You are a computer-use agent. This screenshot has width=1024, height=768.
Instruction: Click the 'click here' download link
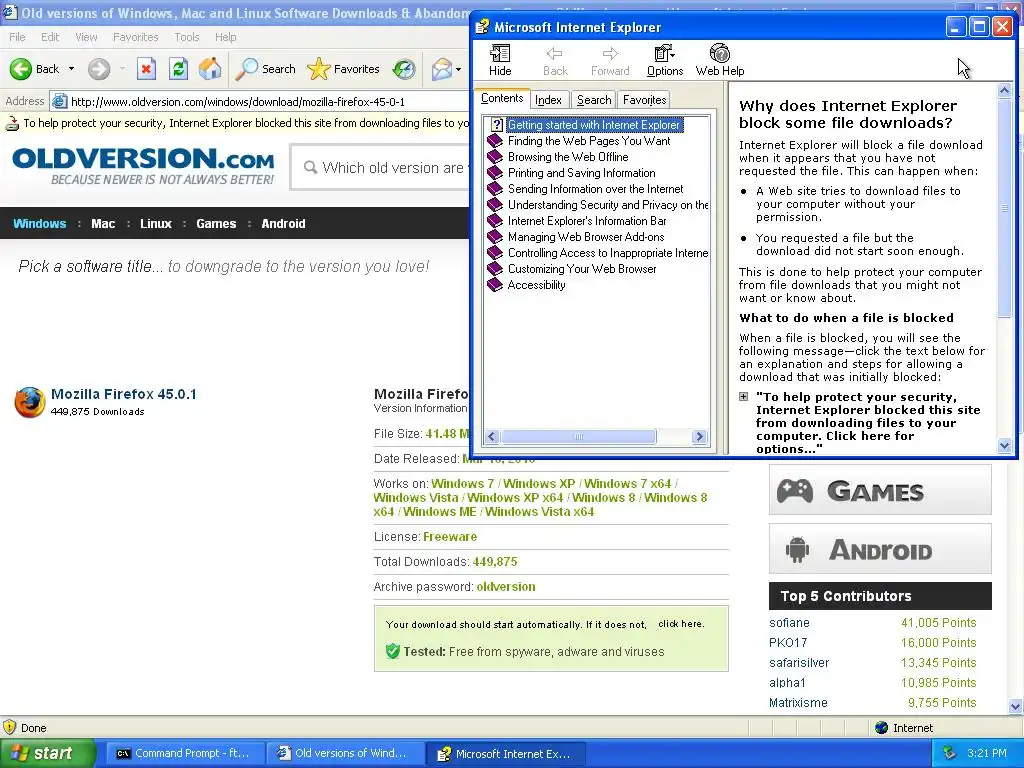[x=680, y=624]
